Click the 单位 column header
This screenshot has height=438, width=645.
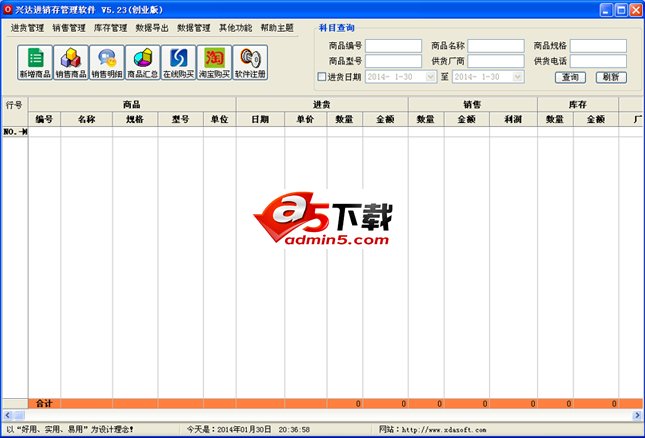(219, 119)
